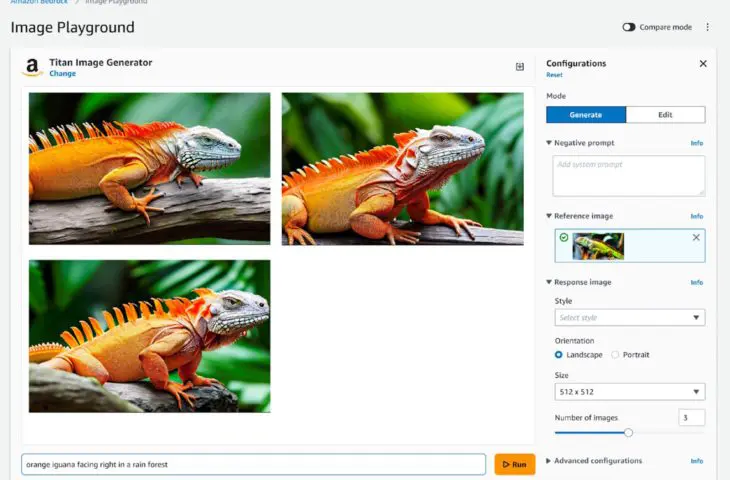Click the Number of images slider handle
The image size is (730, 480).
click(x=628, y=433)
